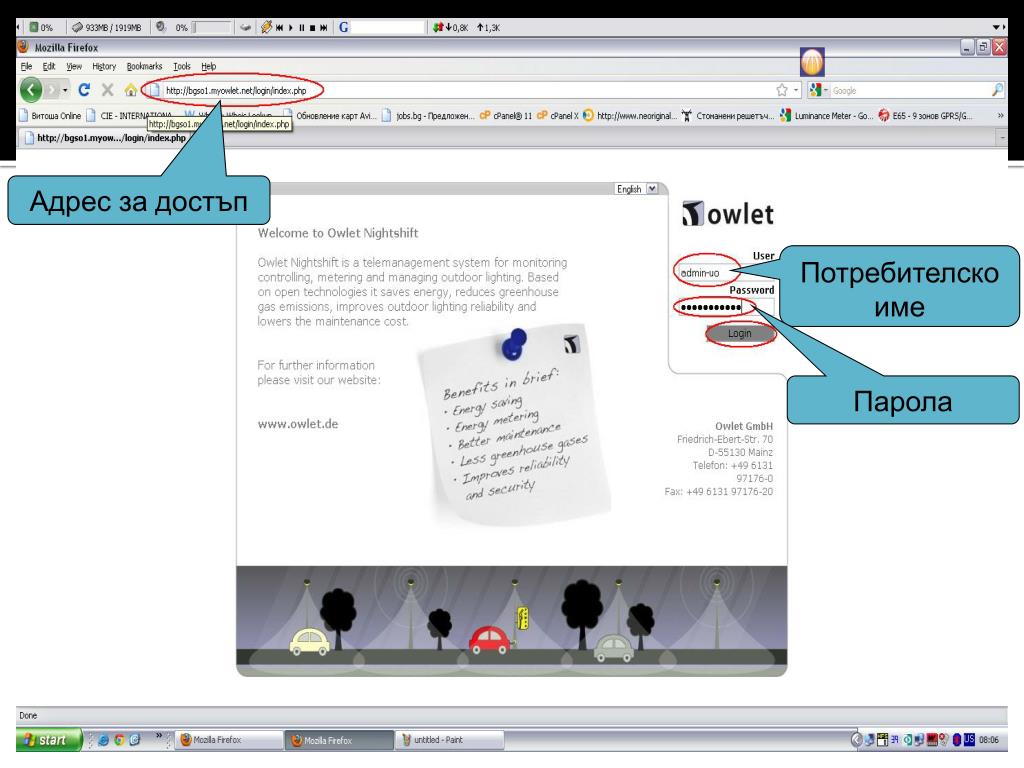
Task: Open the Витоша Online bookmark
Action: [50, 116]
